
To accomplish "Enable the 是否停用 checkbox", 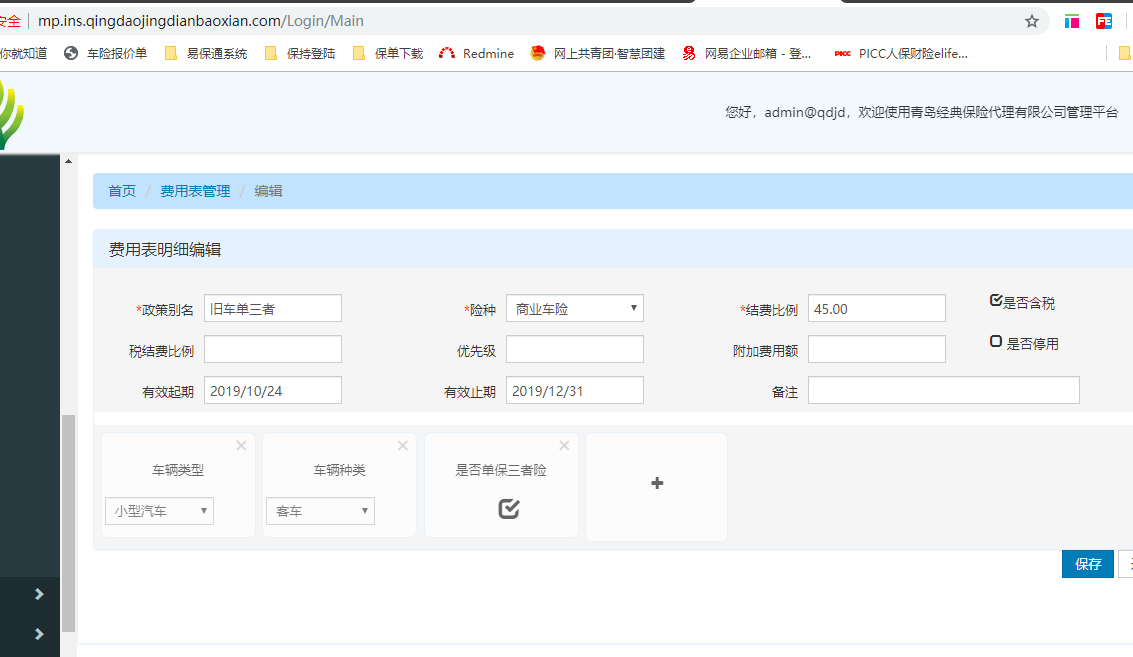I will pos(995,341).
